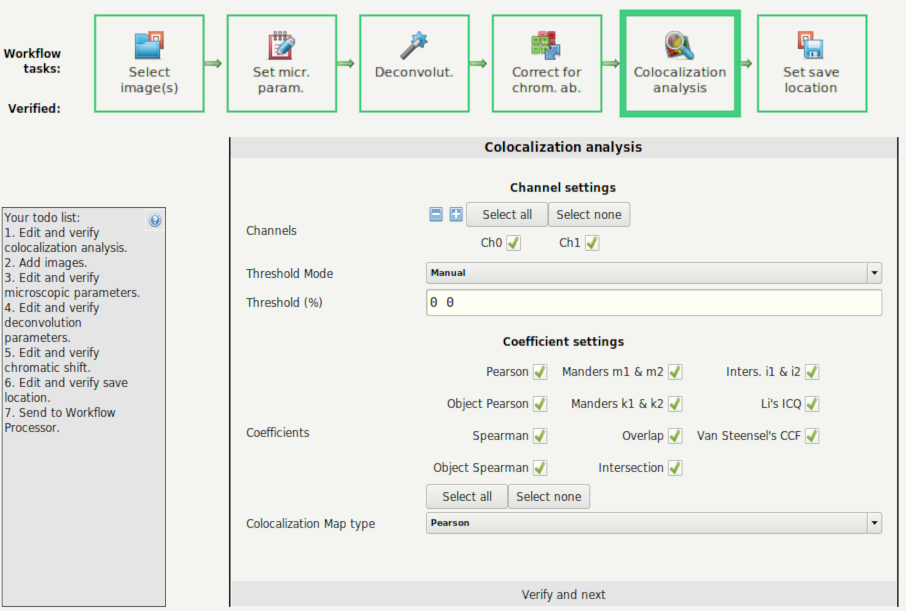Image resolution: width=906 pixels, height=611 pixels.
Task: Click the Deconvolution wizard wand icon
Action: pyautogui.click(x=414, y=46)
